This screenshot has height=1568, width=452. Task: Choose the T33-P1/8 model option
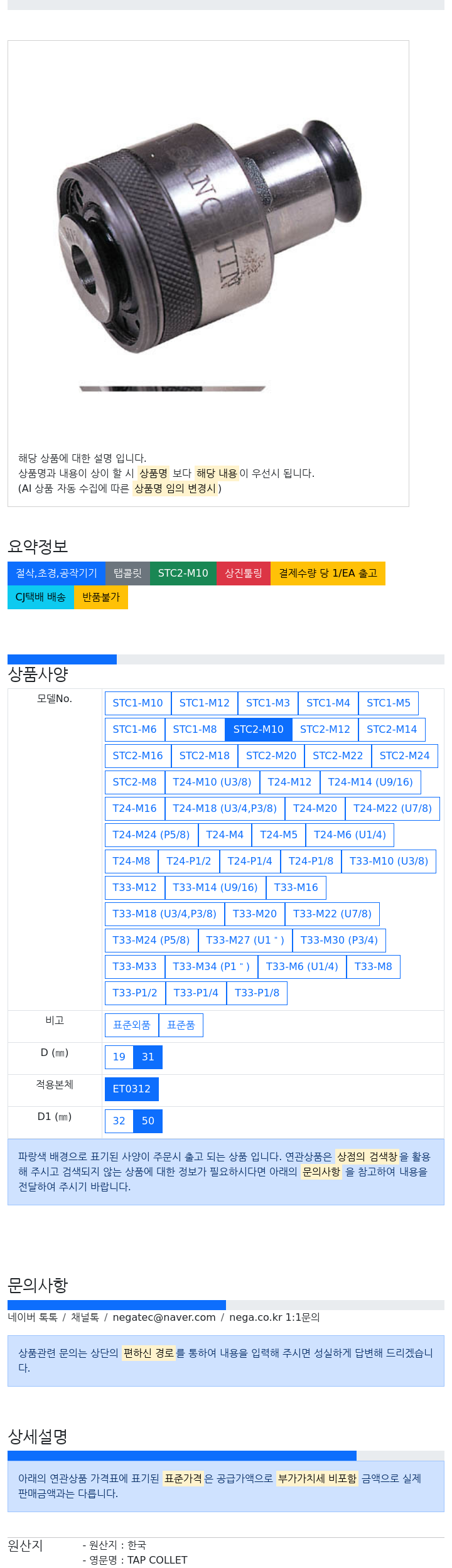click(x=257, y=993)
